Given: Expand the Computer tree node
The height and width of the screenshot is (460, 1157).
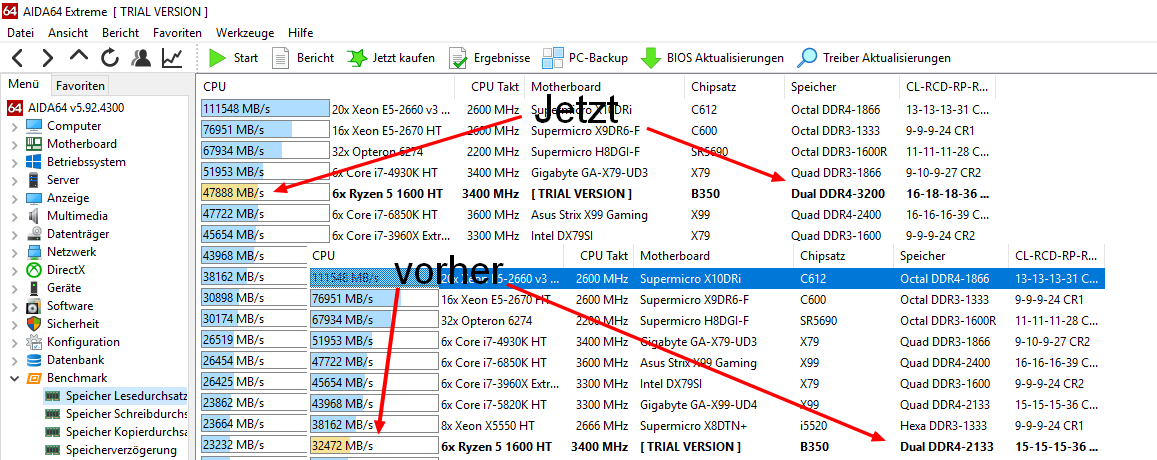Looking at the screenshot, I should 15,126.
